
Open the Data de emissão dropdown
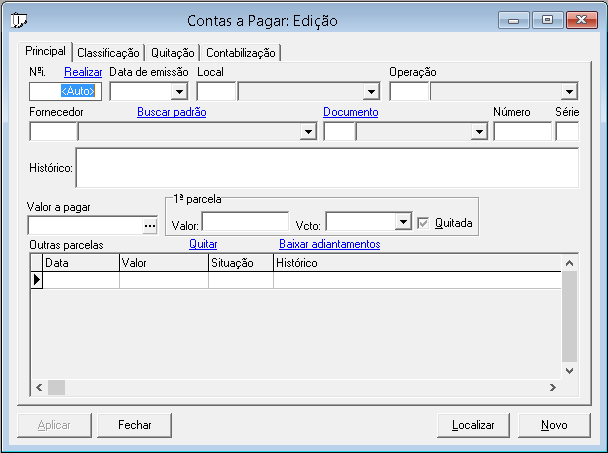coord(179,92)
